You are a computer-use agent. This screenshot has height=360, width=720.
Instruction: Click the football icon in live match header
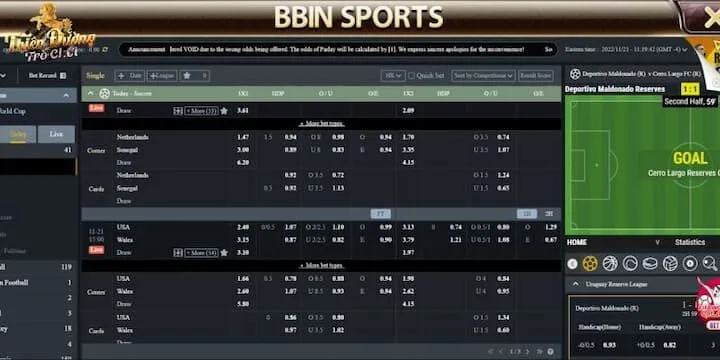[x=575, y=74]
